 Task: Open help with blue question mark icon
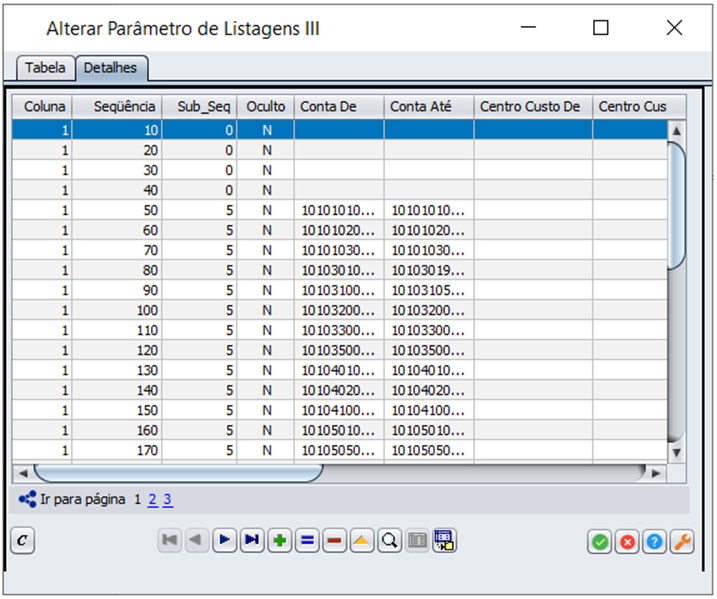pos(654,541)
